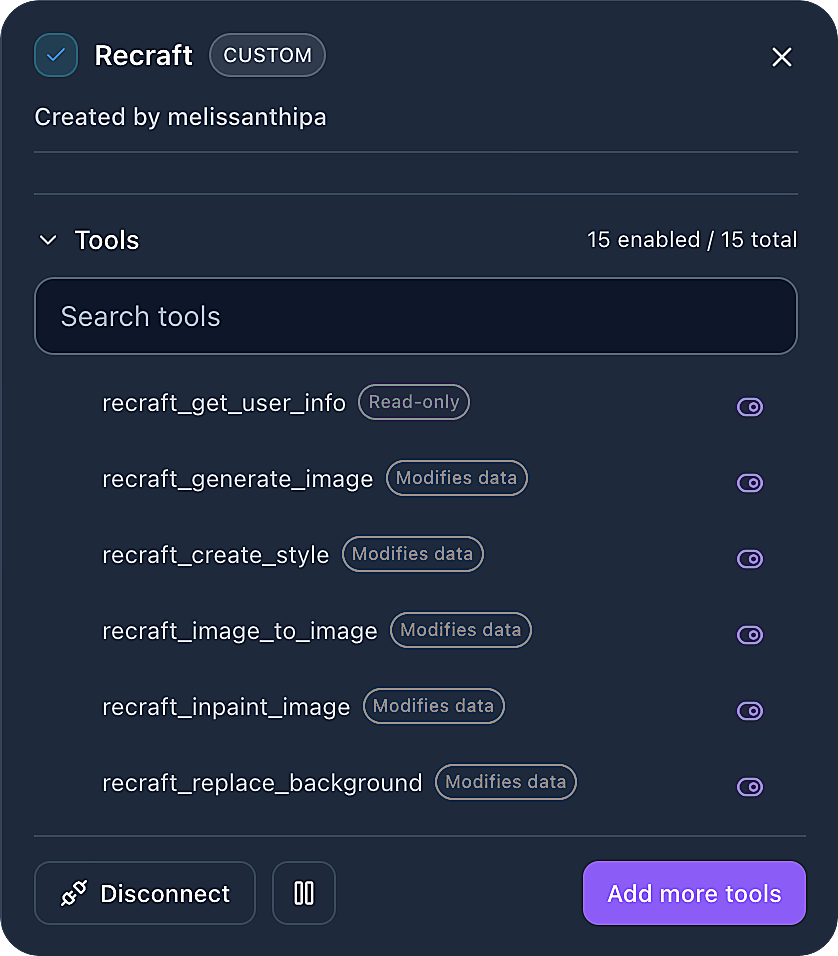This screenshot has width=838, height=956.
Task: Toggle the Recraft connector checkbox
Action: click(56, 55)
